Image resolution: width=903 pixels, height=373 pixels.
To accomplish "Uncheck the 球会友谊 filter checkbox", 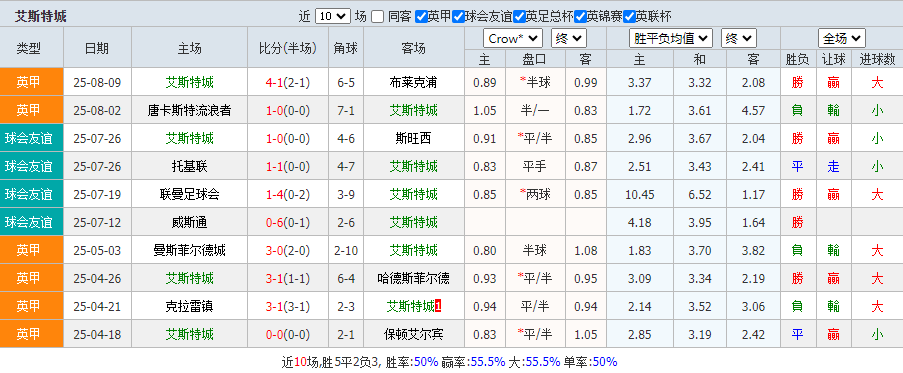I will (458, 16).
